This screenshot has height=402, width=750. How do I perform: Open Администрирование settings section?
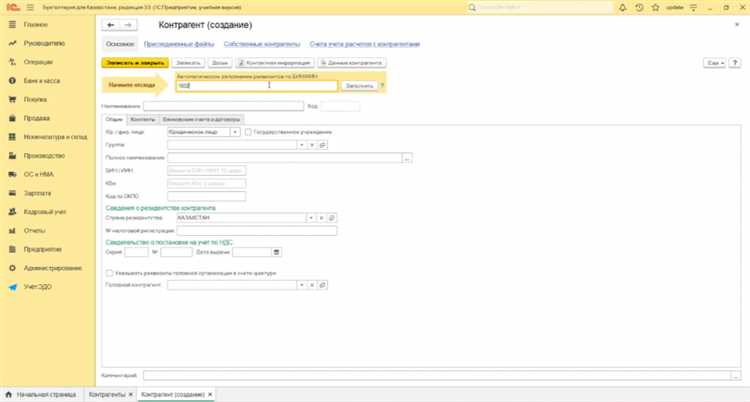[51, 268]
